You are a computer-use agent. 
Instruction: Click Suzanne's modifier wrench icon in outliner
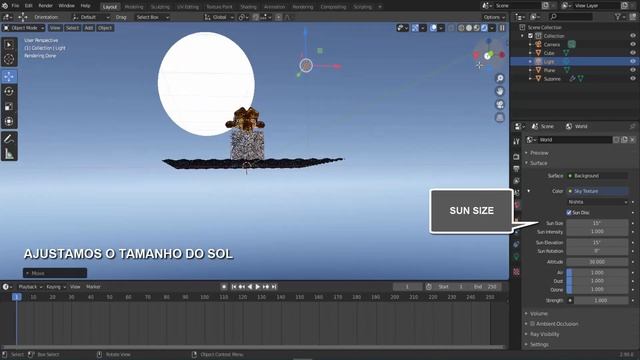pos(572,79)
